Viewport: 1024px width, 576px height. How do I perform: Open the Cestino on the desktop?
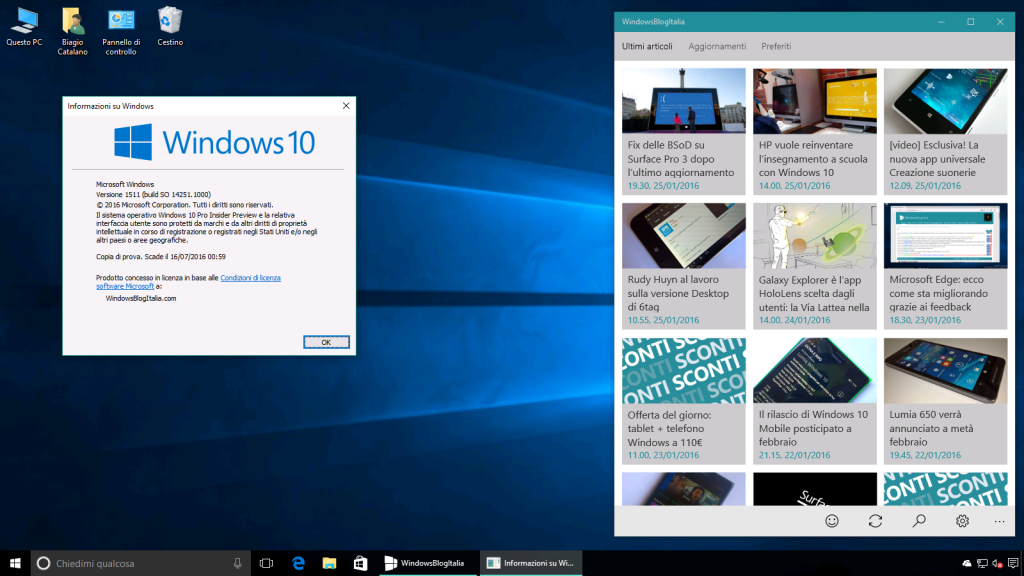coord(169,22)
